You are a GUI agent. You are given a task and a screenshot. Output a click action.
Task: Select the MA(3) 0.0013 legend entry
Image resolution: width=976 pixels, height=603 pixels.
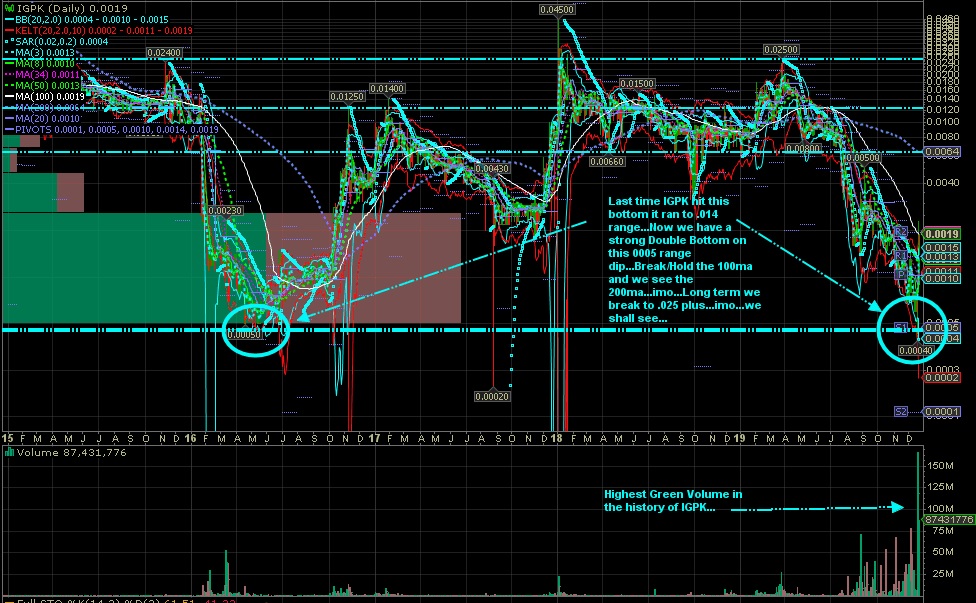coord(40,53)
